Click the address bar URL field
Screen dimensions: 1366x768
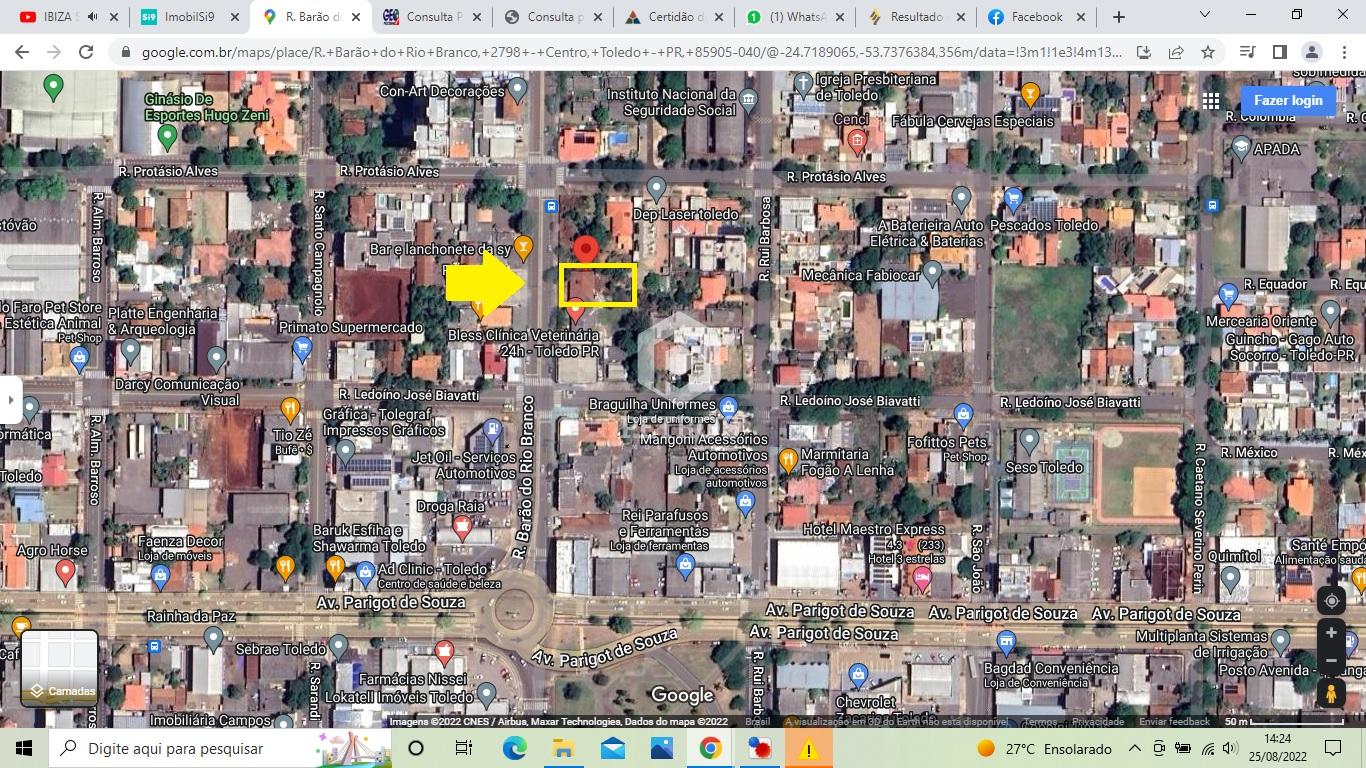[630, 52]
